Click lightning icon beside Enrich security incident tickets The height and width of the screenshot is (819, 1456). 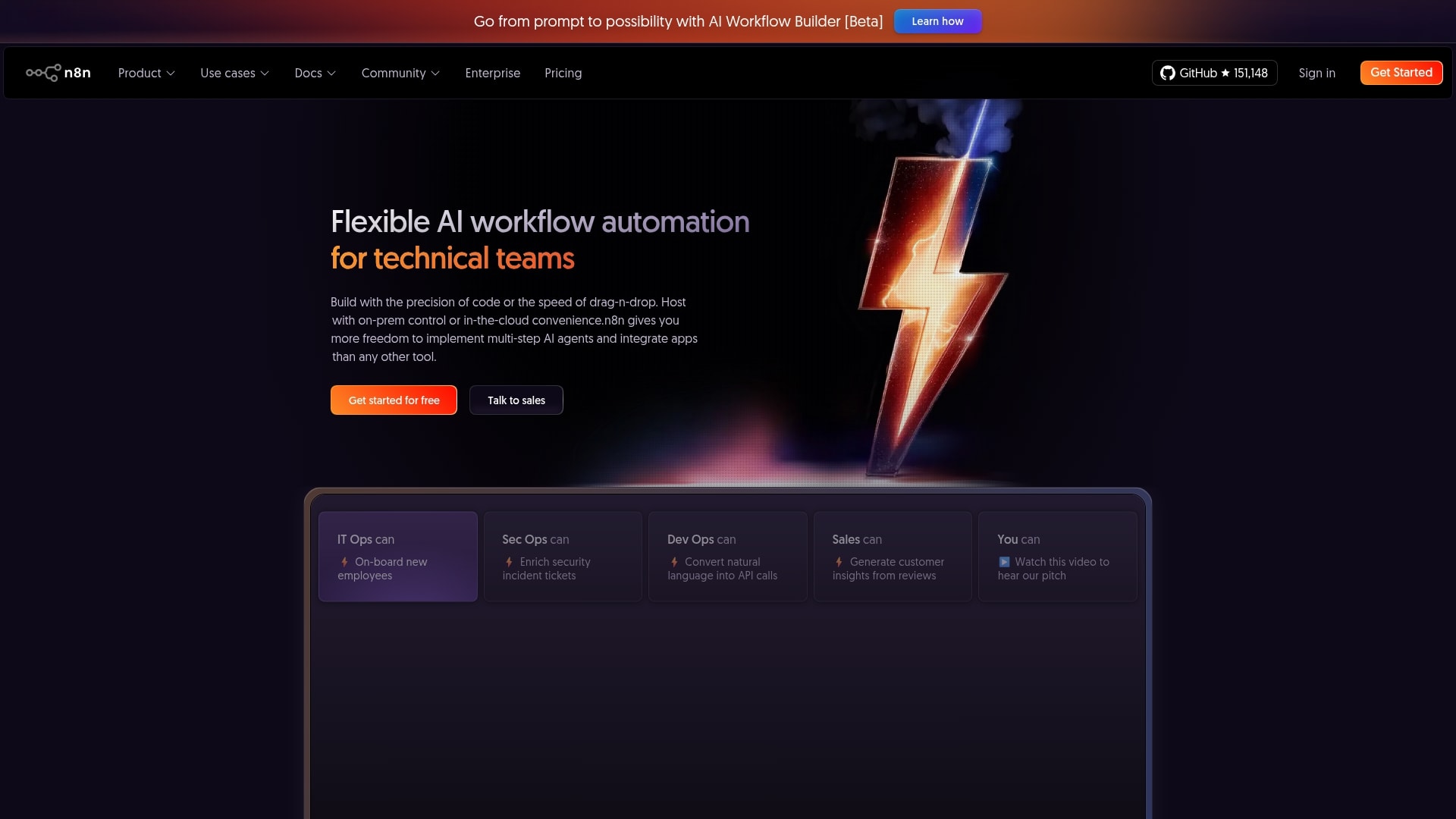(509, 562)
